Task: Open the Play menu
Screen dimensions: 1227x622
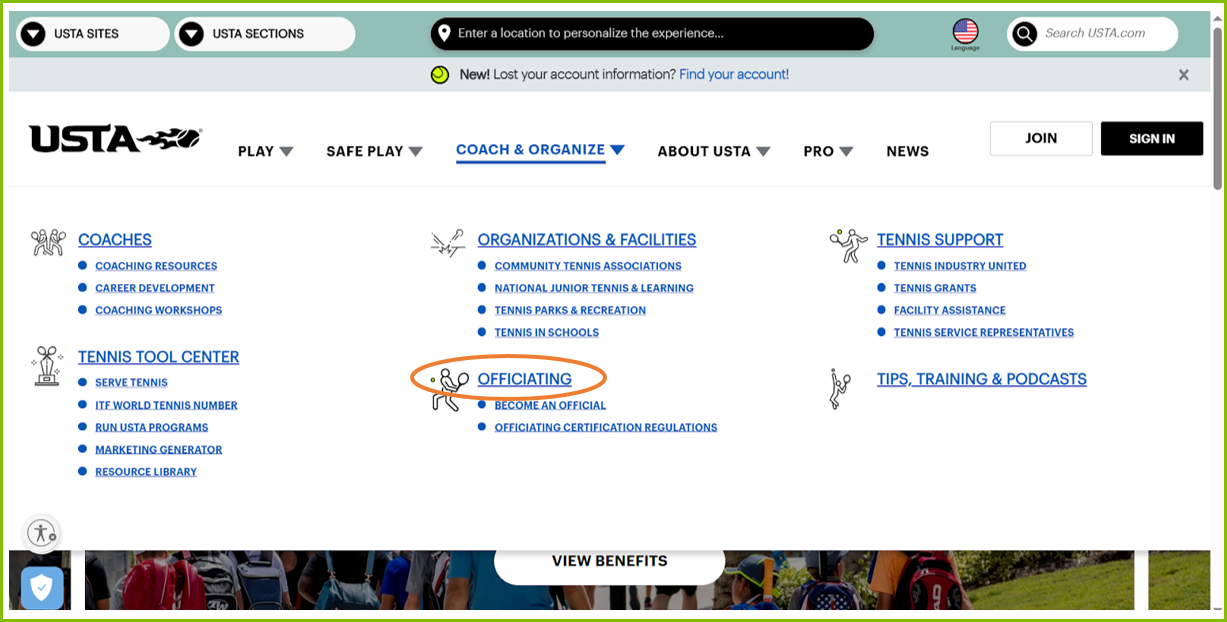Action: [x=266, y=151]
